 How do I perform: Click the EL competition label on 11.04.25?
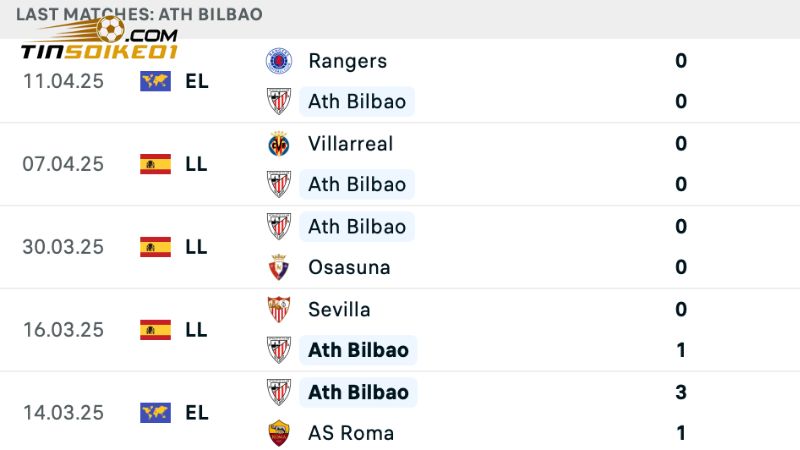[197, 81]
